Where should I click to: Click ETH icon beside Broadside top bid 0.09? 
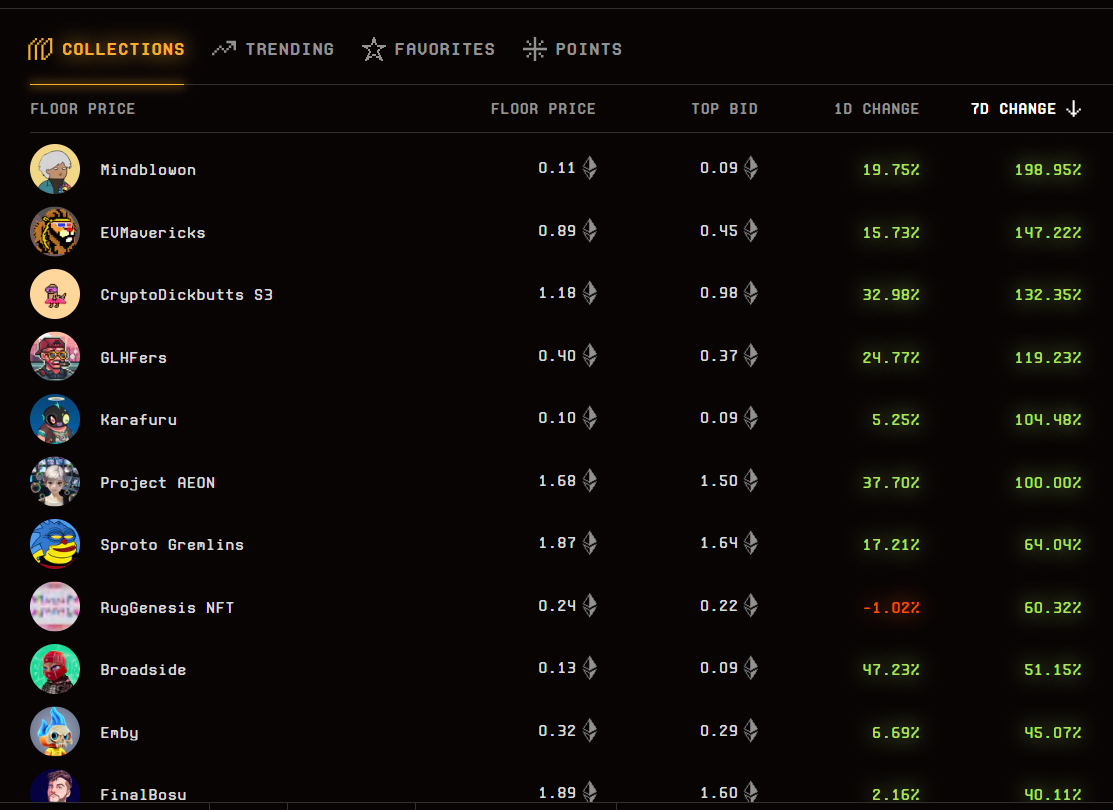click(x=751, y=668)
